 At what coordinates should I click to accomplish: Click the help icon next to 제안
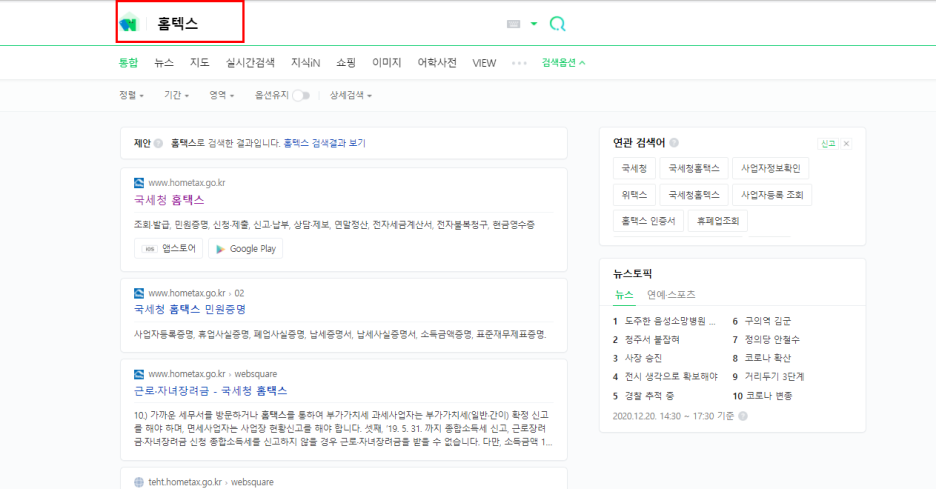coord(158,143)
